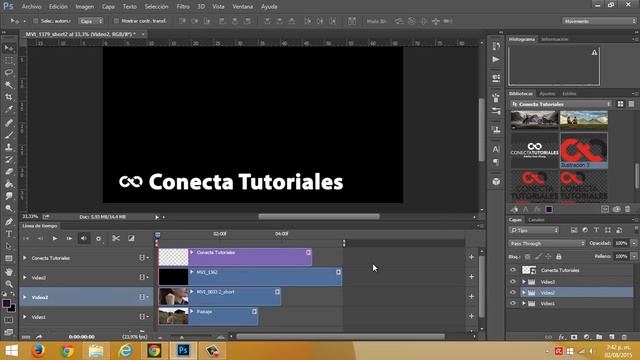Image resolution: width=640 pixels, height=360 pixels.
Task: Step to next frame in timeline
Action: pyautogui.click(x=69, y=238)
